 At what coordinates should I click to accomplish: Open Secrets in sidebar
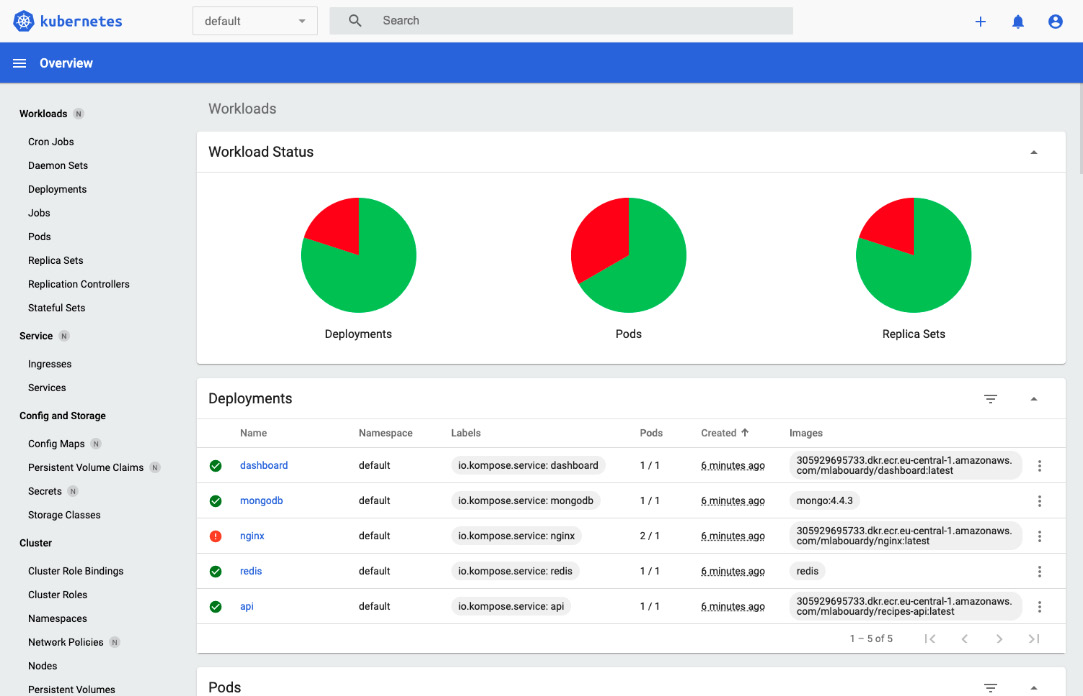click(x=45, y=492)
